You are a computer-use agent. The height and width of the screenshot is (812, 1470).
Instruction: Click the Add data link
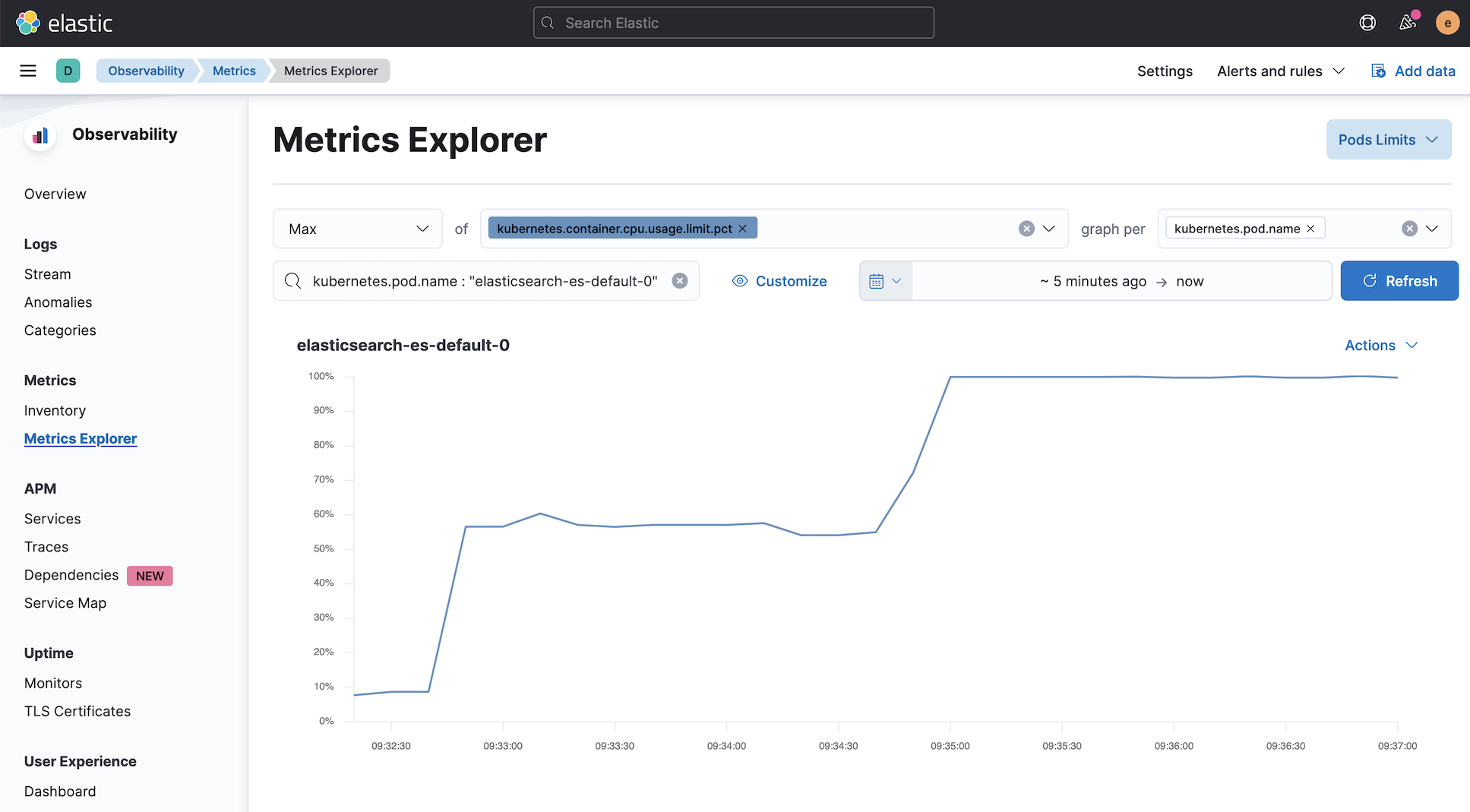coord(1413,71)
